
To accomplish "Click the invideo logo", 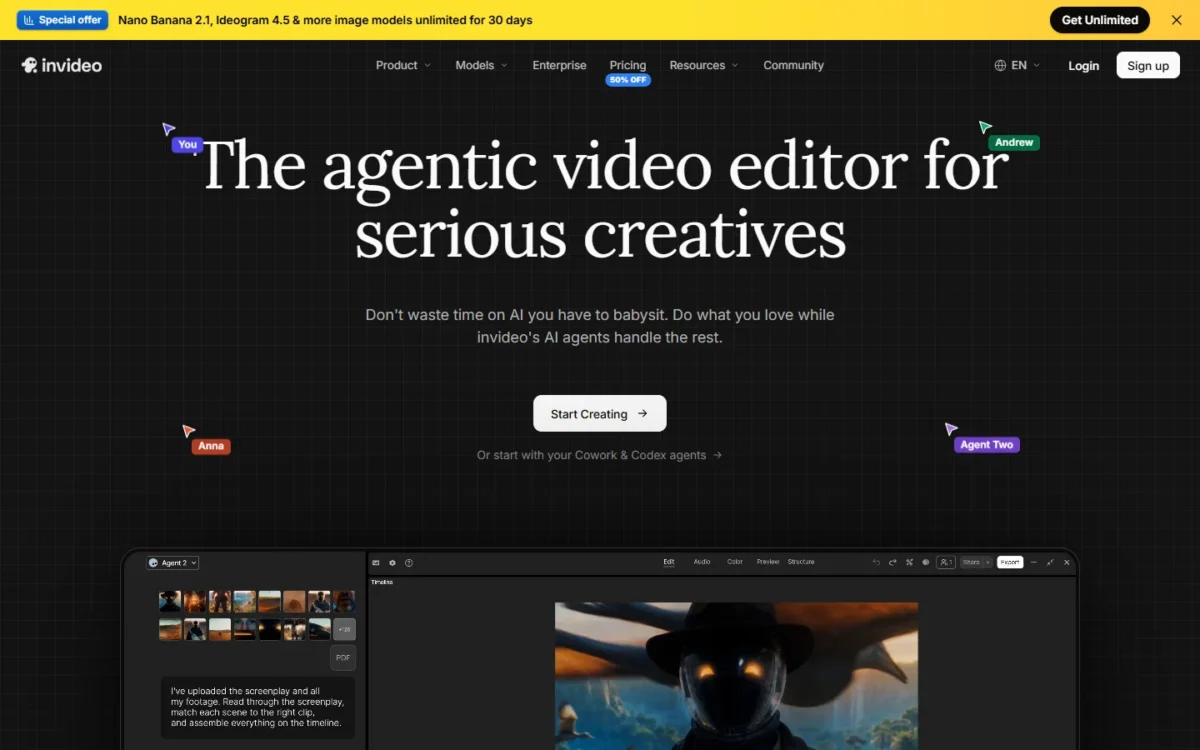I will point(62,65).
